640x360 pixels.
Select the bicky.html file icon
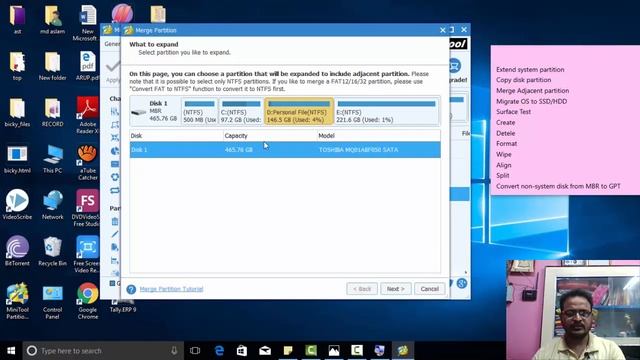[17, 158]
